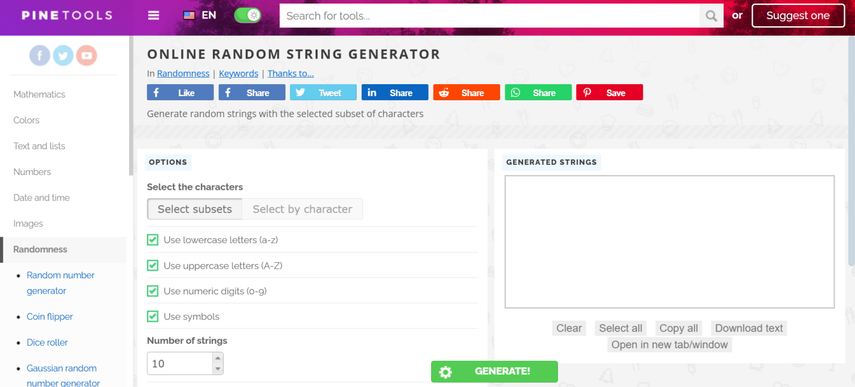This screenshot has width=855, height=387.
Task: Click the Twitter Tweet button
Action: 323,93
